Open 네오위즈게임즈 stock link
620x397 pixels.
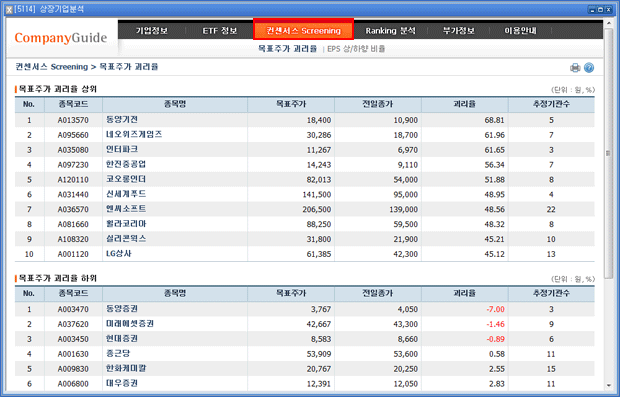[x=134, y=134]
